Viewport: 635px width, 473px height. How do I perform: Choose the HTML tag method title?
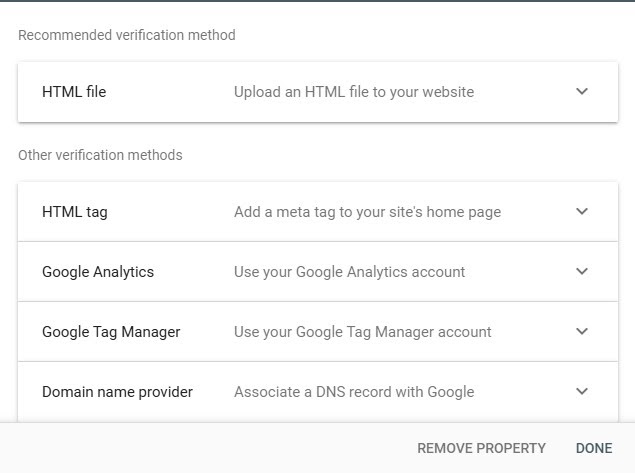(75, 212)
